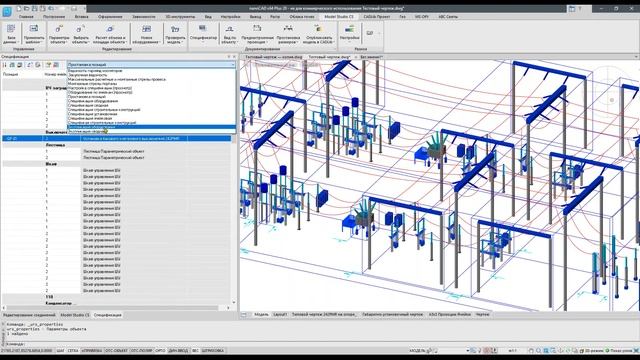640x360 pixels.
Task: Click Вид по объекту in ribbon
Action: coord(229,33)
